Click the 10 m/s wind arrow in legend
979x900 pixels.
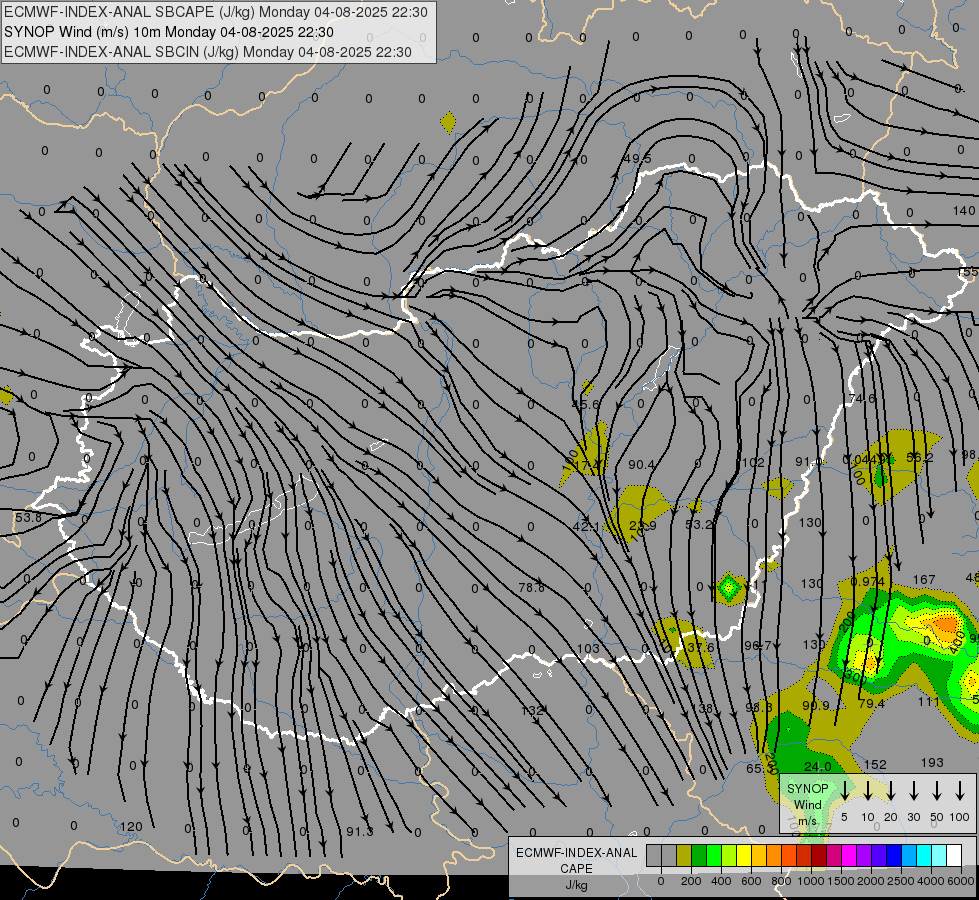(868, 790)
